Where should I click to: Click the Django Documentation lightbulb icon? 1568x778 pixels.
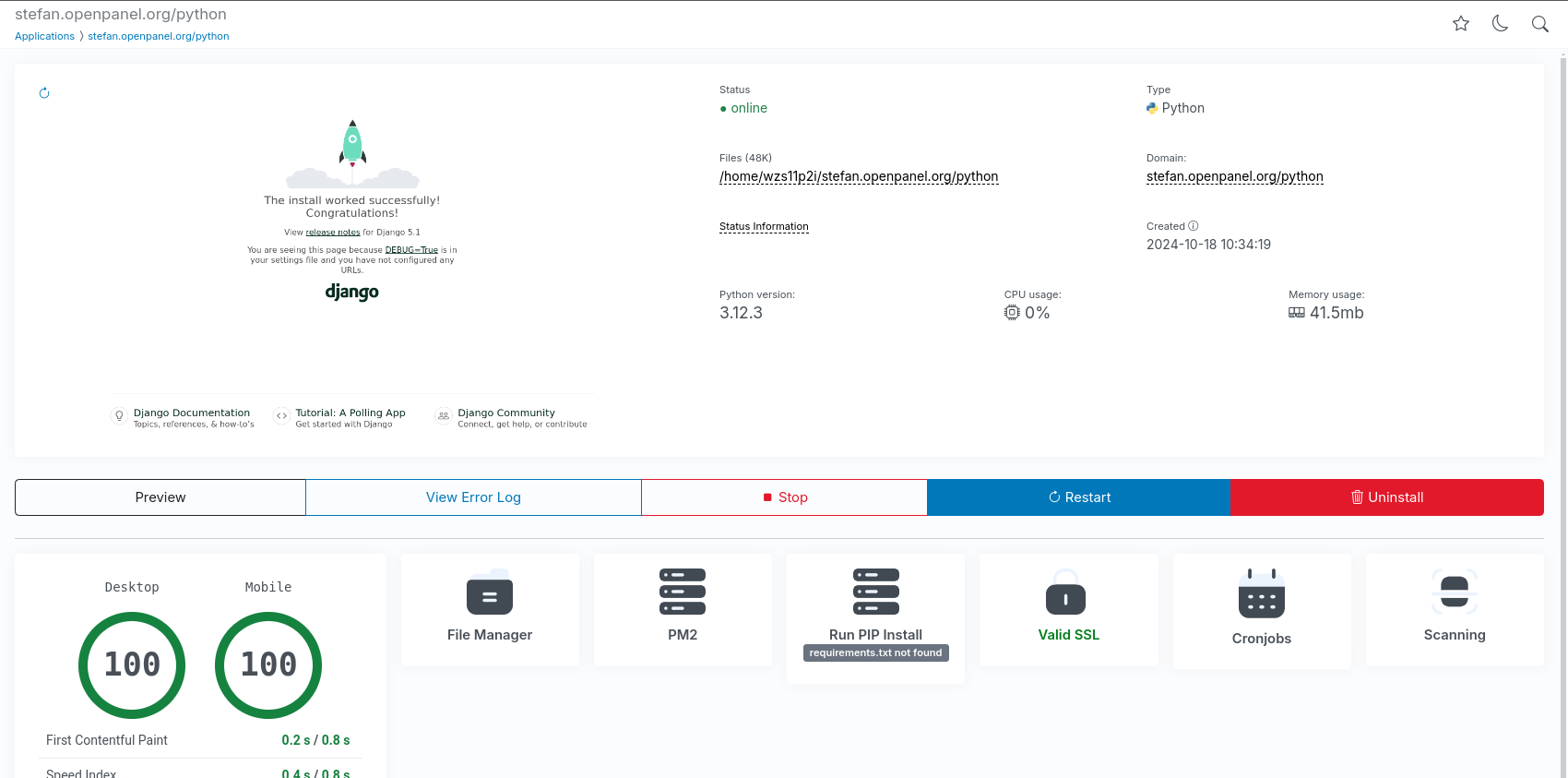tap(119, 416)
